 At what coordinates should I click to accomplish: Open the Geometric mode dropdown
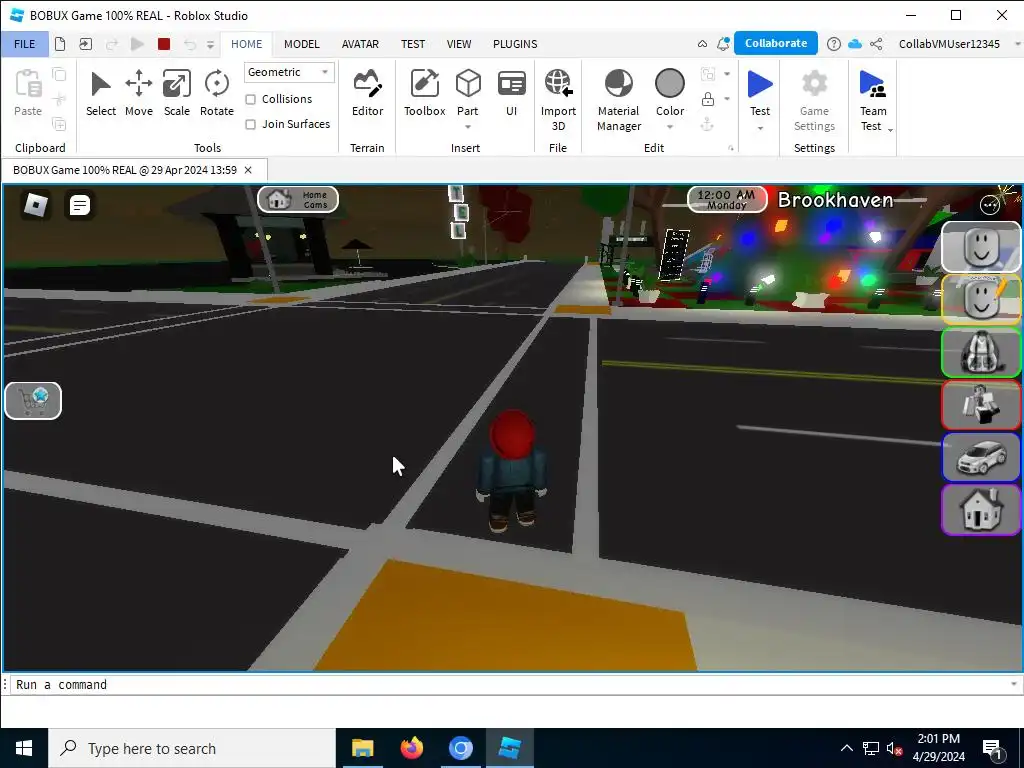[289, 72]
